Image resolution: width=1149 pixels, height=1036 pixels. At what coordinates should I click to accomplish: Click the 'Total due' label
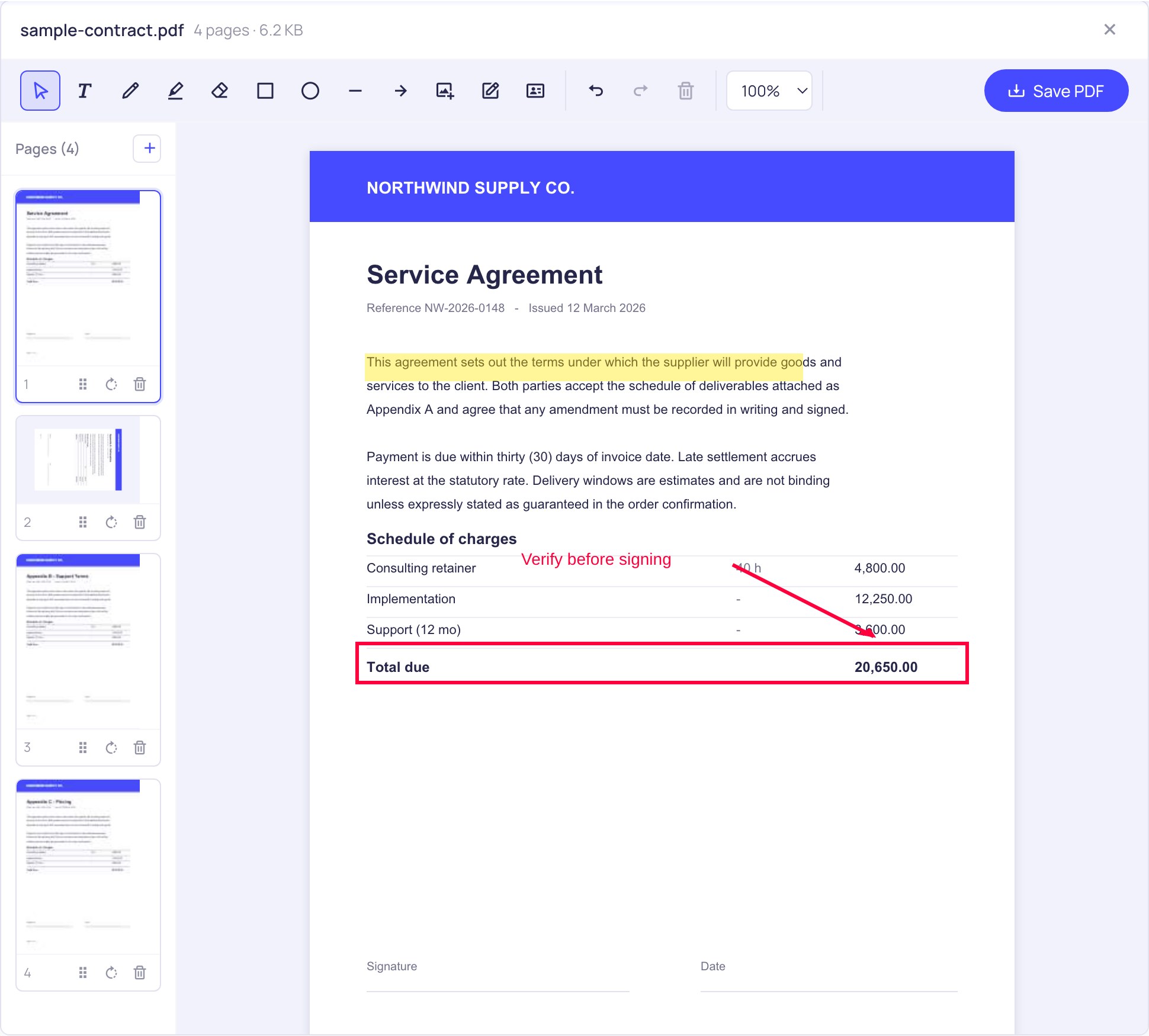point(398,667)
